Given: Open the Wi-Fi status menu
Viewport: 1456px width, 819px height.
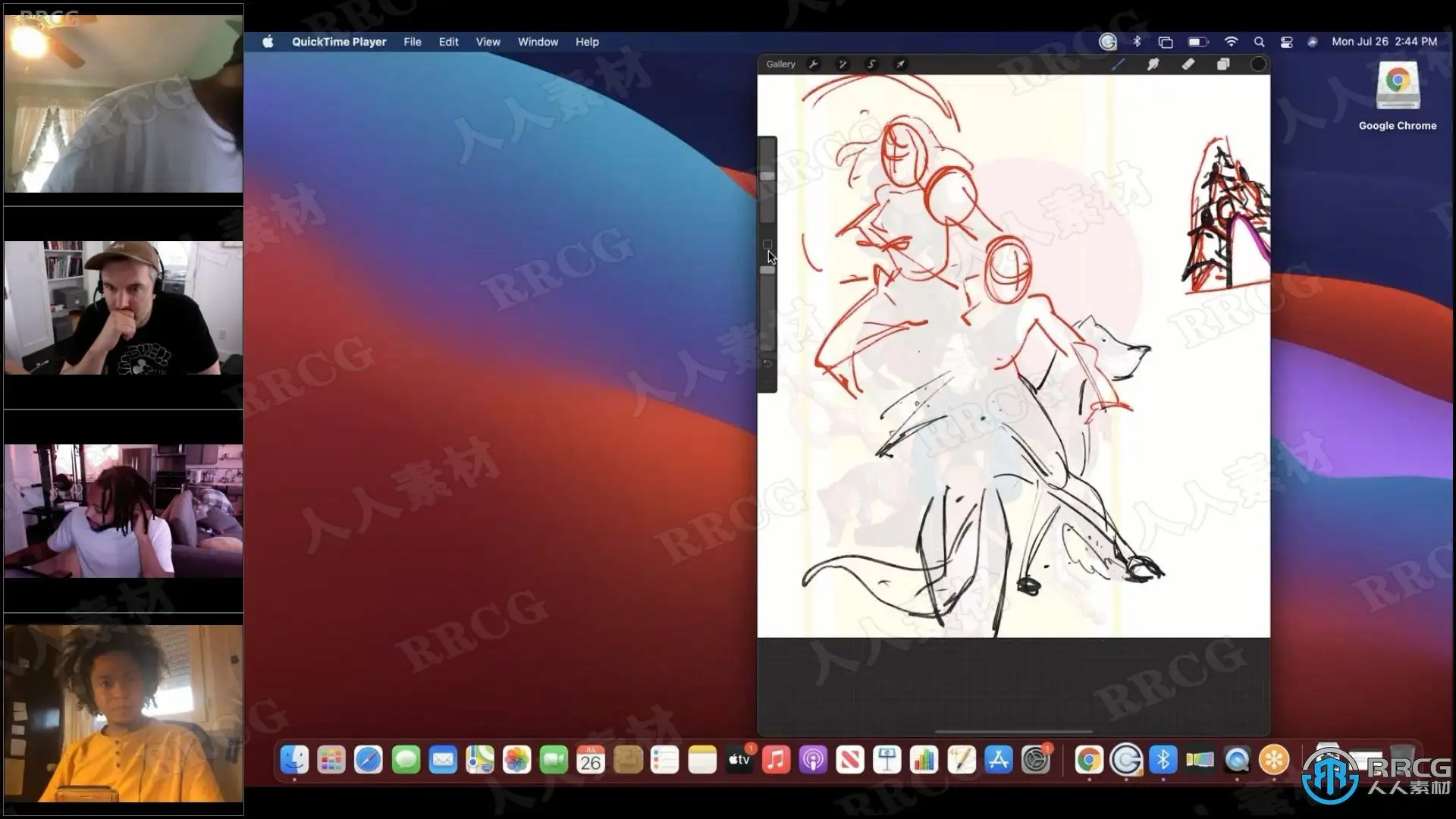Looking at the screenshot, I should (x=1231, y=42).
